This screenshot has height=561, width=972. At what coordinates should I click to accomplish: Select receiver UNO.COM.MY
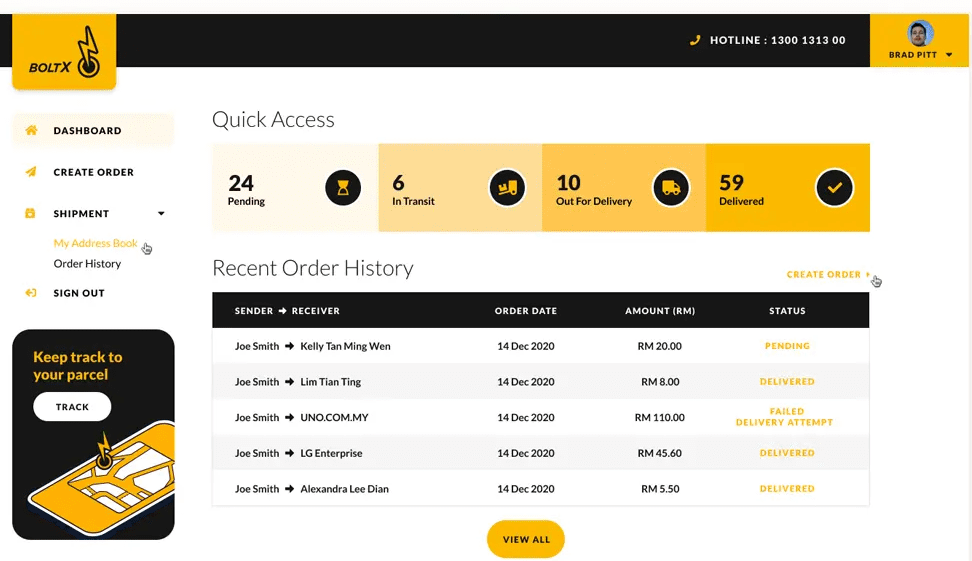334,417
